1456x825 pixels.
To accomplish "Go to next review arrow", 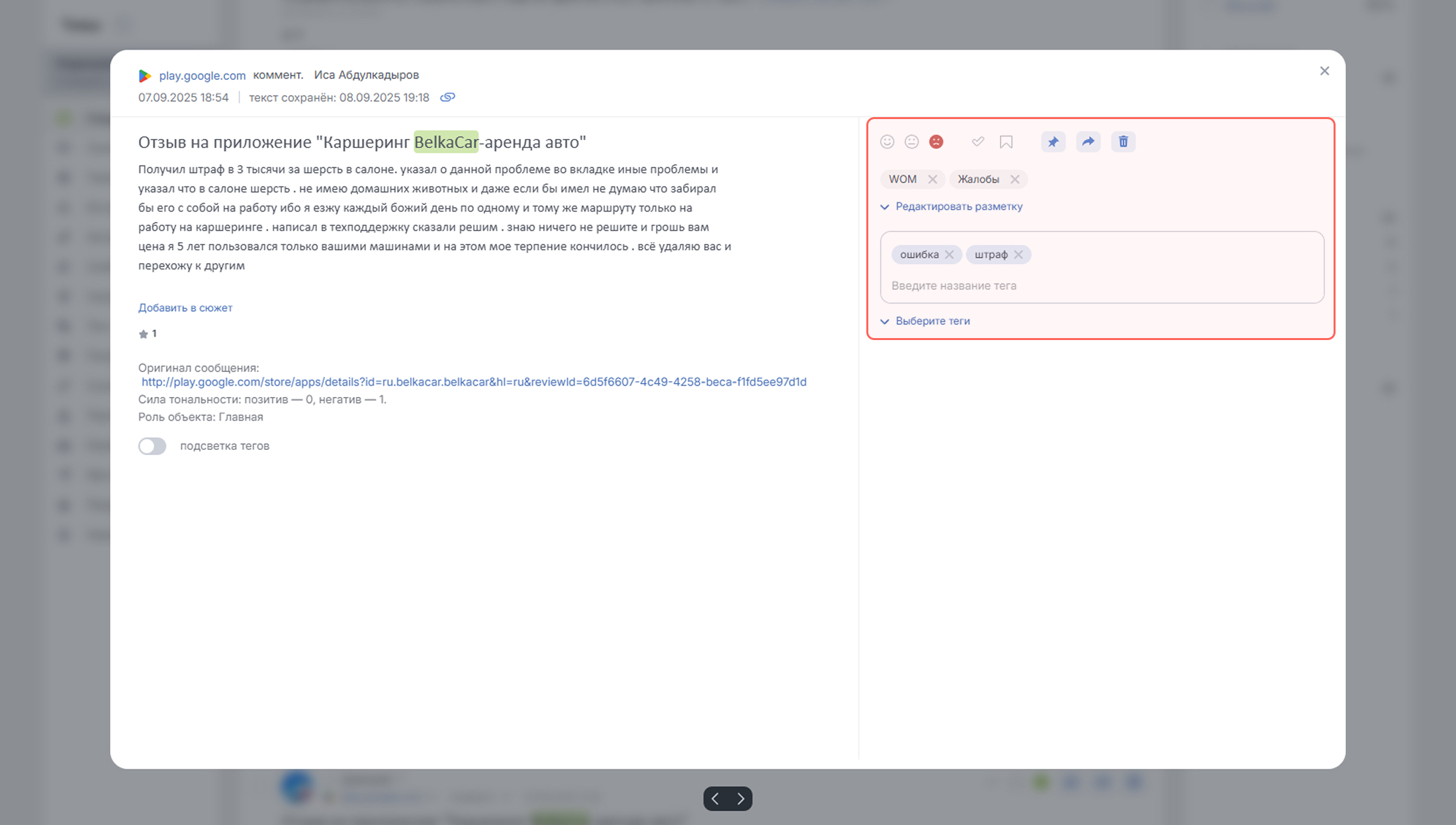I will click(x=741, y=799).
